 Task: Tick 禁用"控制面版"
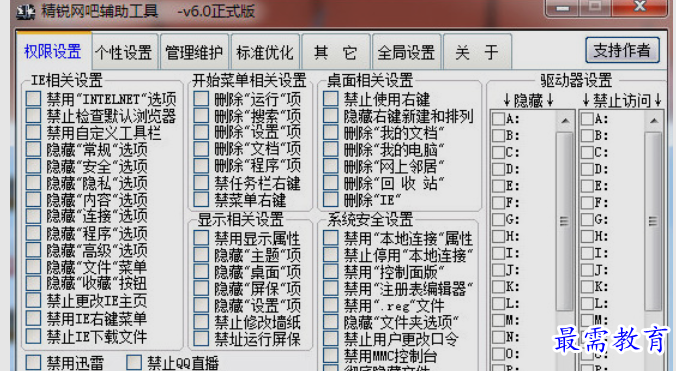(331, 271)
